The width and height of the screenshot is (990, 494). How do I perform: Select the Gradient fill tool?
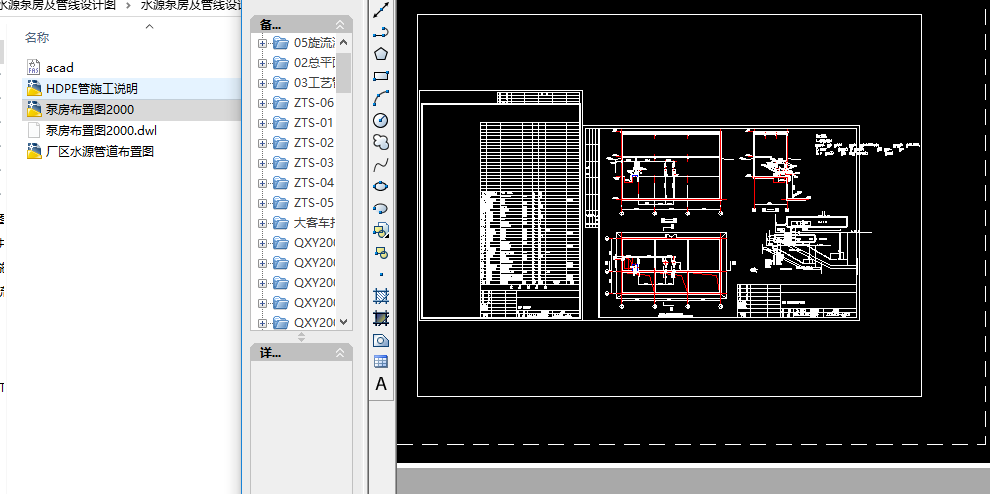click(381, 318)
